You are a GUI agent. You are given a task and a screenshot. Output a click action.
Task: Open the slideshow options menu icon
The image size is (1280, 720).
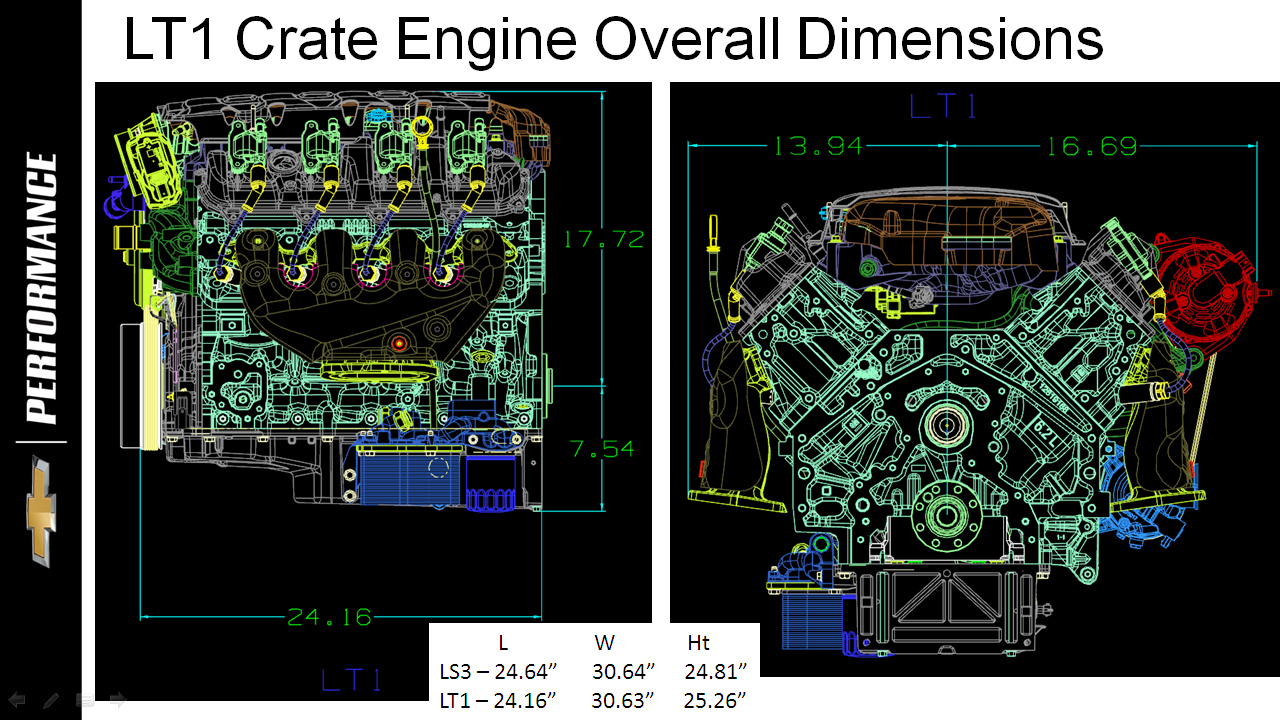coord(85,700)
